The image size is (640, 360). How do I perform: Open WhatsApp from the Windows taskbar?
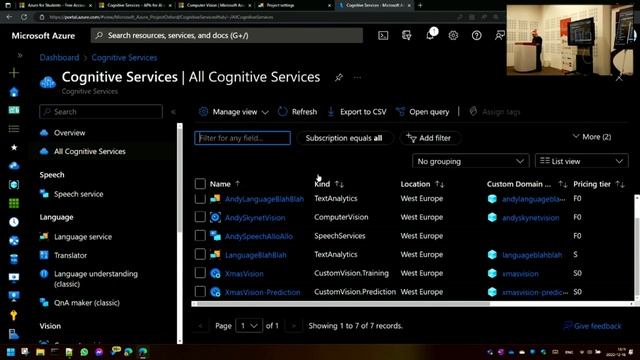click(84, 352)
